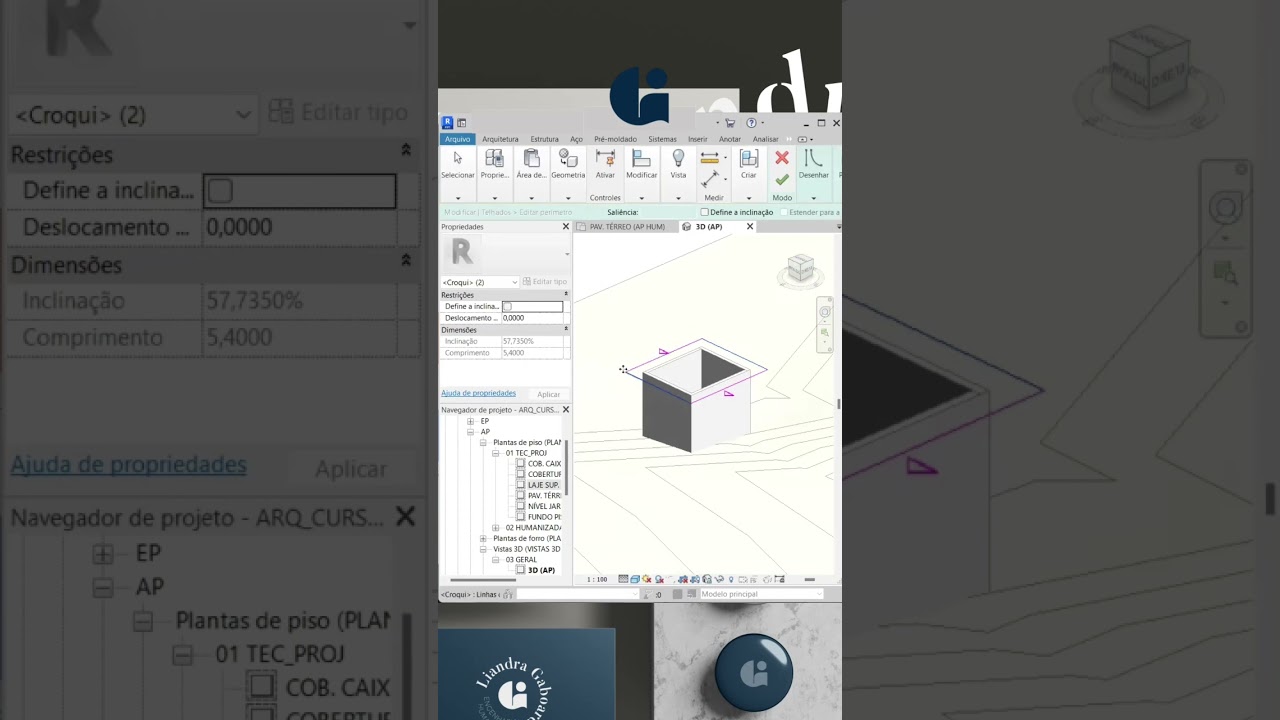
Task: Cancel edit mode with red X
Action: [x=782, y=158]
